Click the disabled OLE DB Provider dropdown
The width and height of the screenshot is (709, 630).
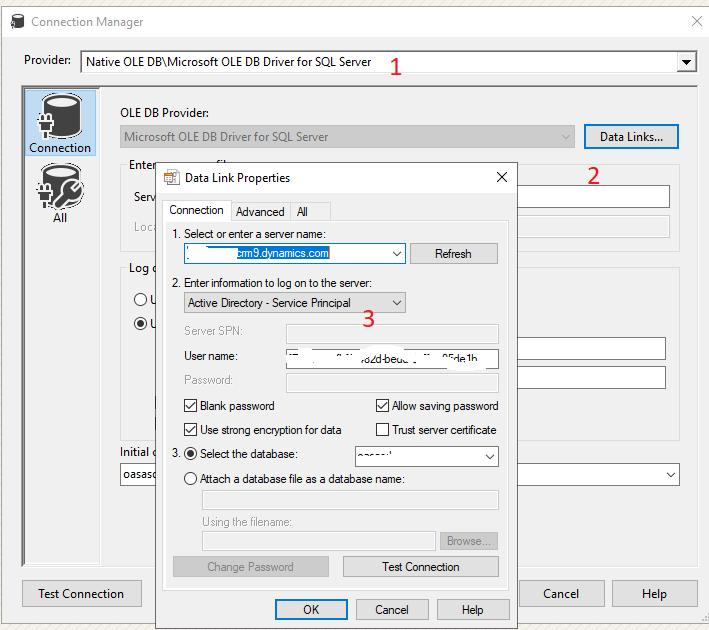pos(347,137)
